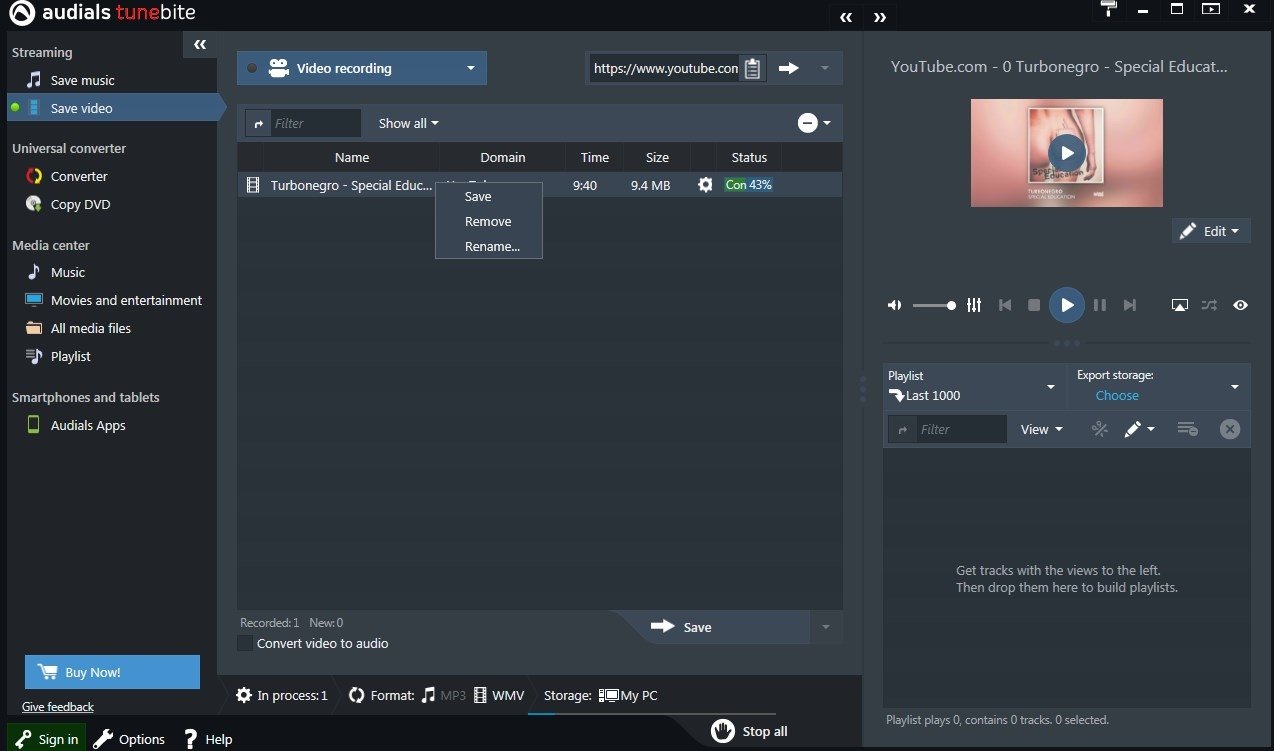This screenshot has width=1274, height=751.
Task: Pause playback in the player
Action: point(1100,305)
